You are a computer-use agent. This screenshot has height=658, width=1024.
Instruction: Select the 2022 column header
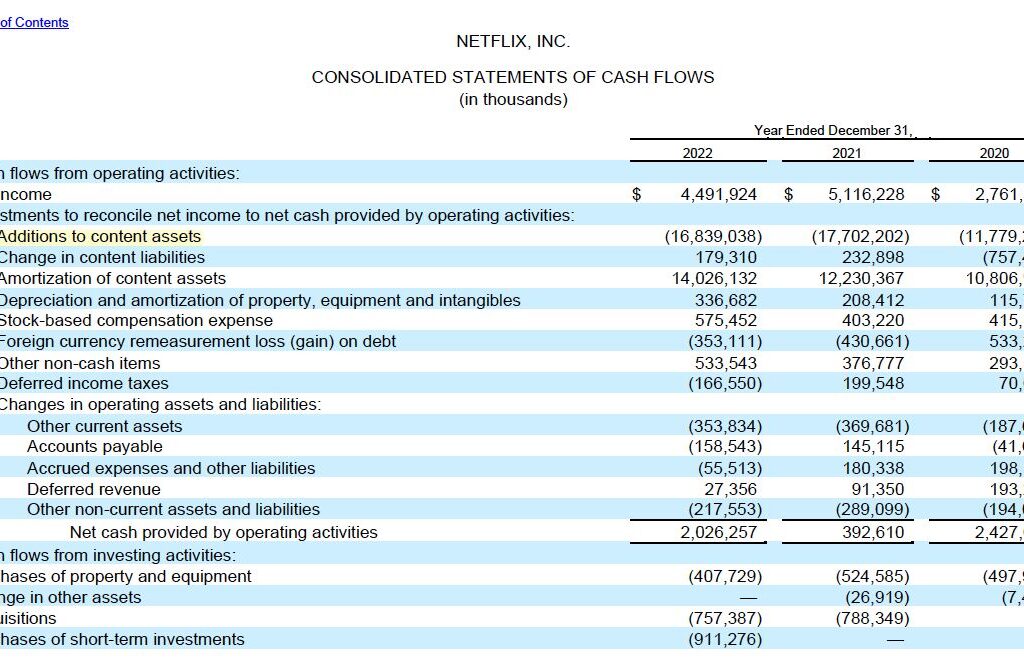[697, 153]
